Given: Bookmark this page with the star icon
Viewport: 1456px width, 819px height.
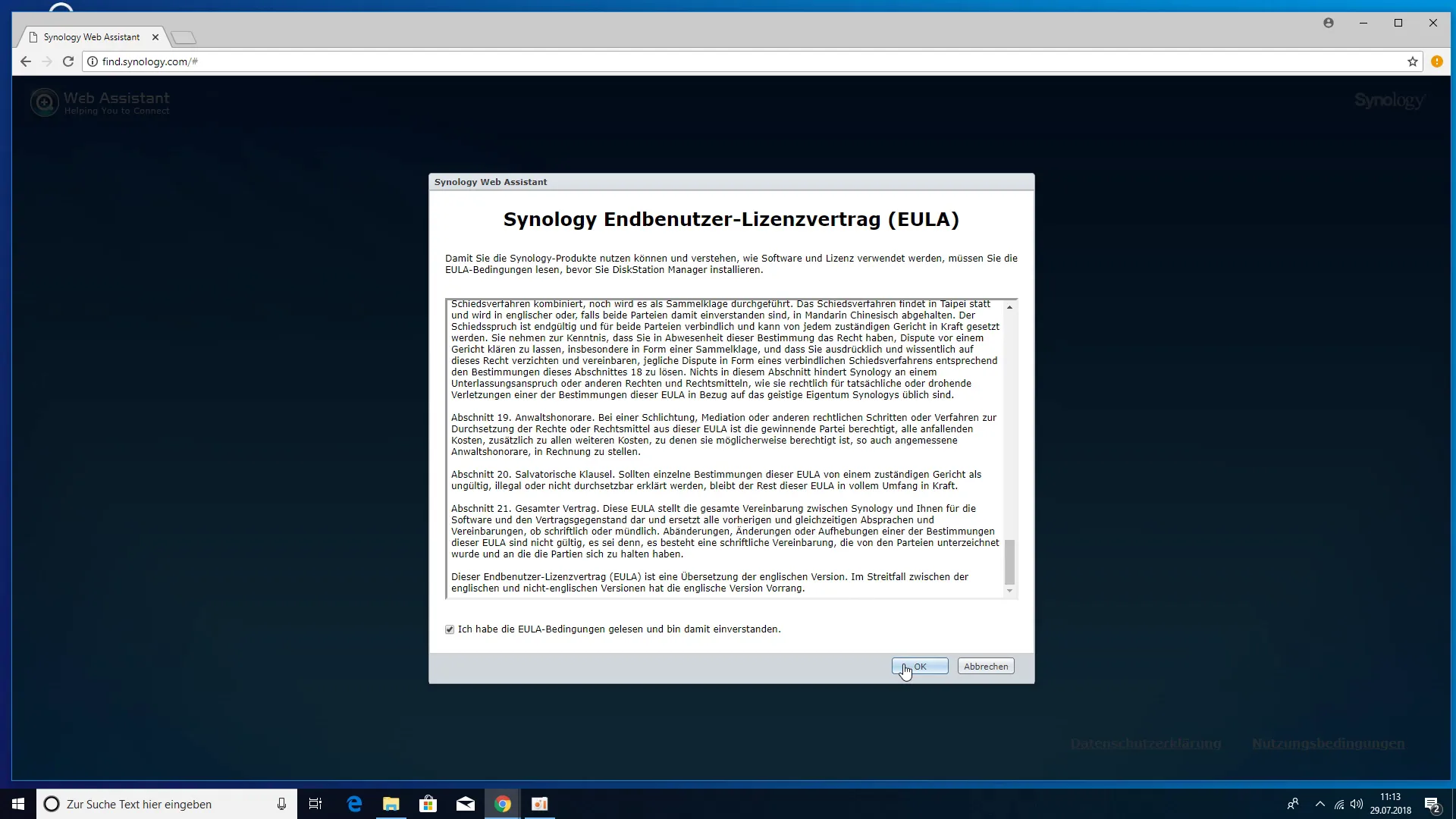Looking at the screenshot, I should pos(1412,61).
